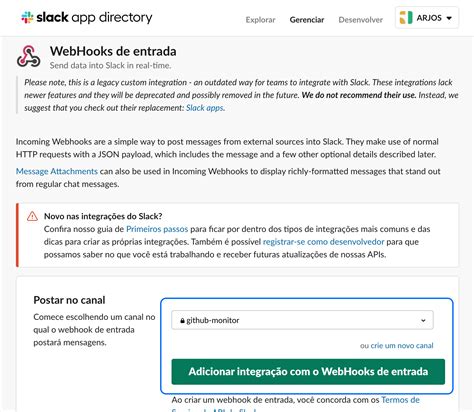
Task: Click registrar-se como desenvolvedor link
Action: pyautogui.click(x=323, y=242)
